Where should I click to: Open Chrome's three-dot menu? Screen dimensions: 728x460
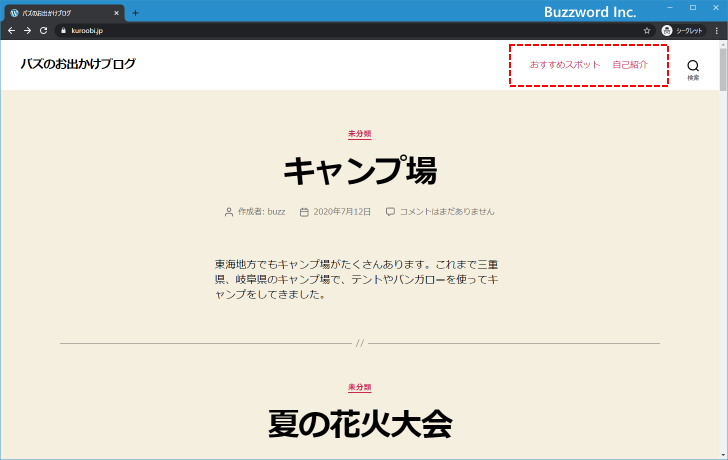coord(717,31)
